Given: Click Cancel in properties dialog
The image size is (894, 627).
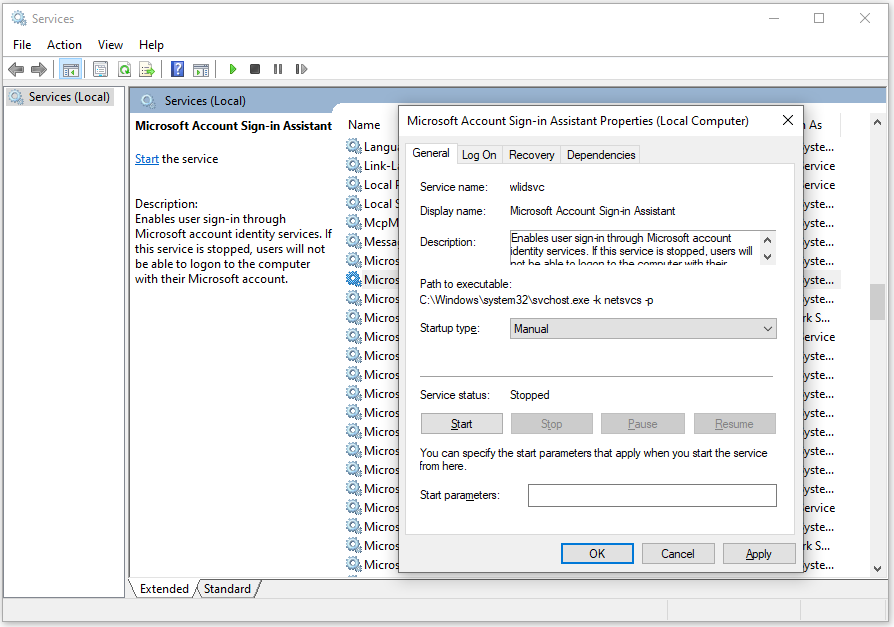Looking at the screenshot, I should coord(678,553).
